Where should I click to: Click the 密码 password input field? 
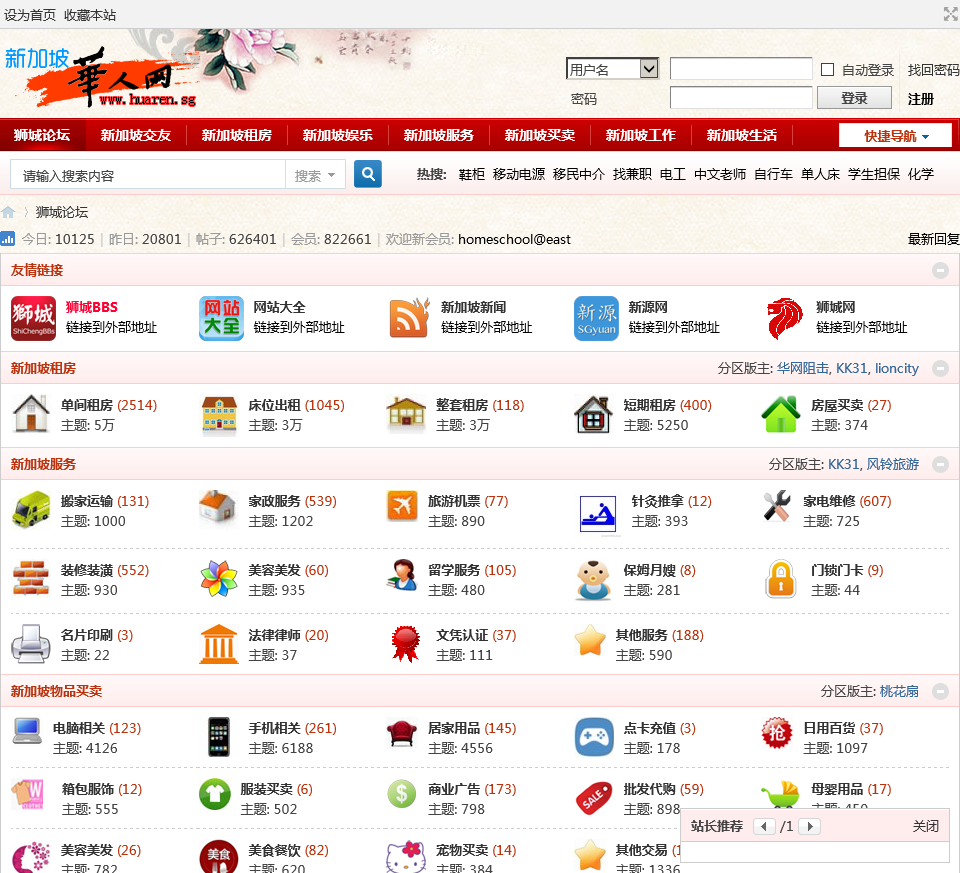point(741,97)
